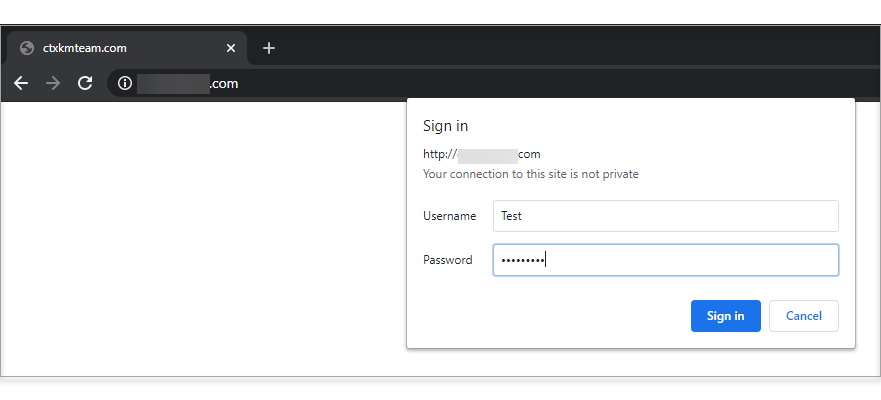Screen dimensions: 881x400
Task: Go back using the left arrow
Action: tap(21, 84)
